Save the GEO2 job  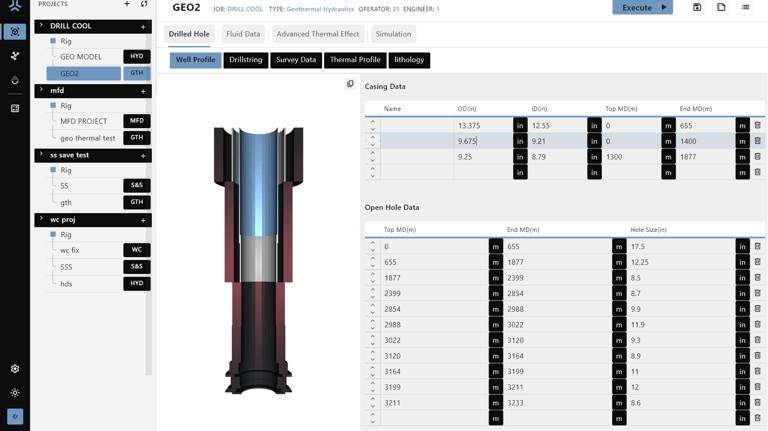697,7
